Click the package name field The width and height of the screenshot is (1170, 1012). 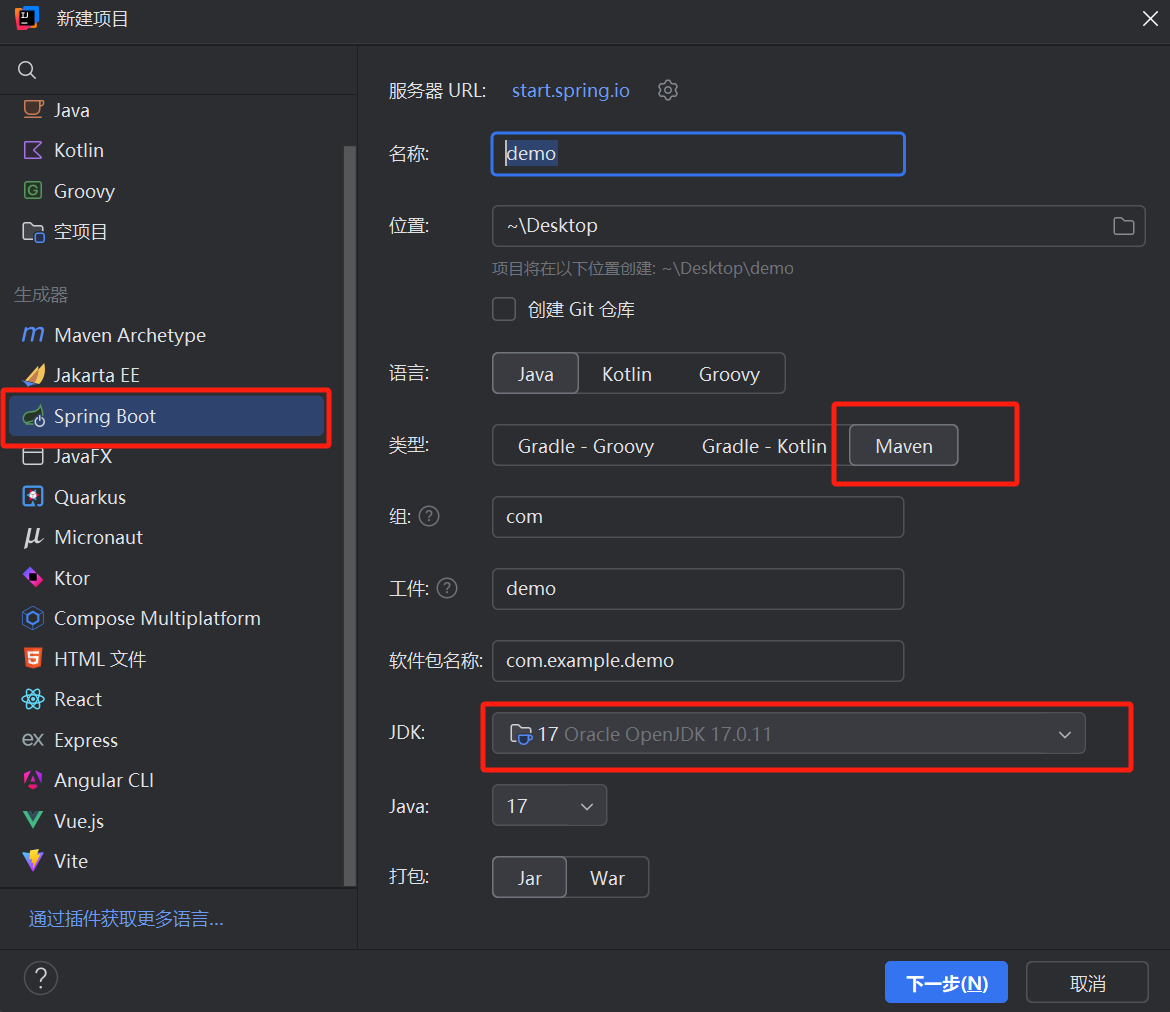[x=698, y=660]
